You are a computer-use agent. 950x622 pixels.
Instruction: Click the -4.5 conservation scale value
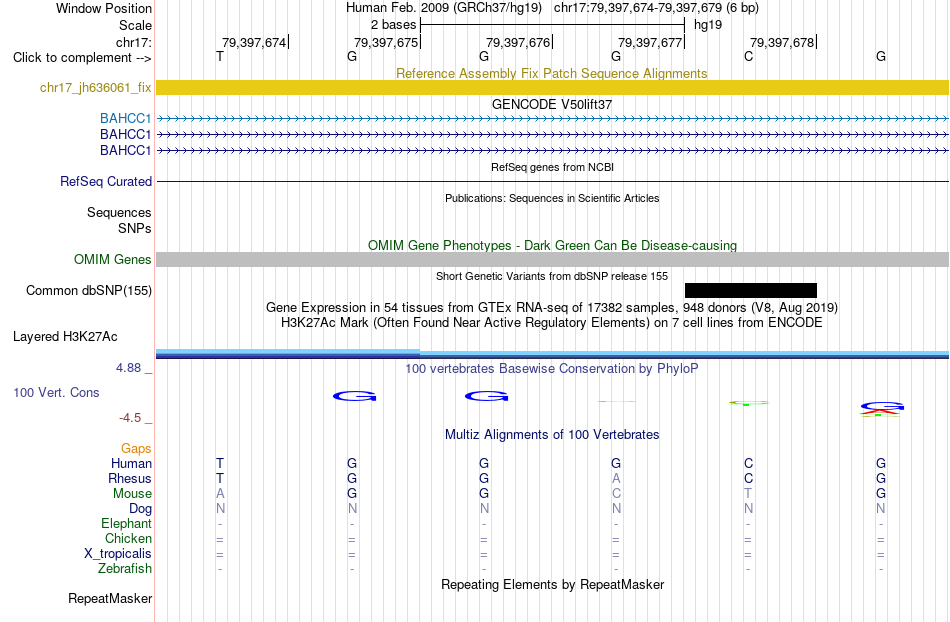click(x=130, y=418)
